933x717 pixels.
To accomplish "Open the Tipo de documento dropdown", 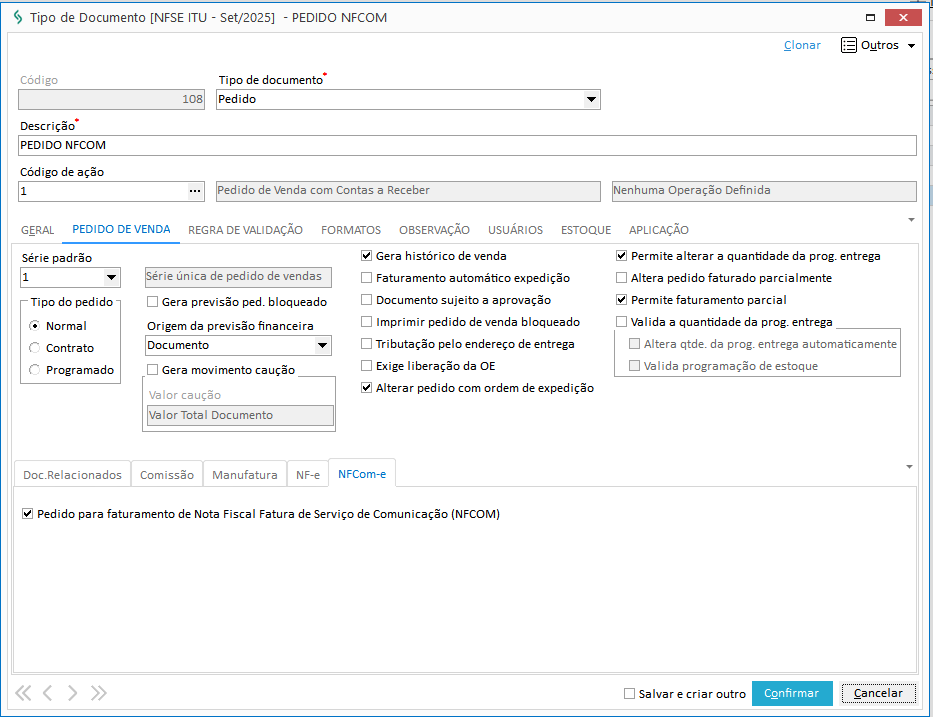I will pos(591,99).
